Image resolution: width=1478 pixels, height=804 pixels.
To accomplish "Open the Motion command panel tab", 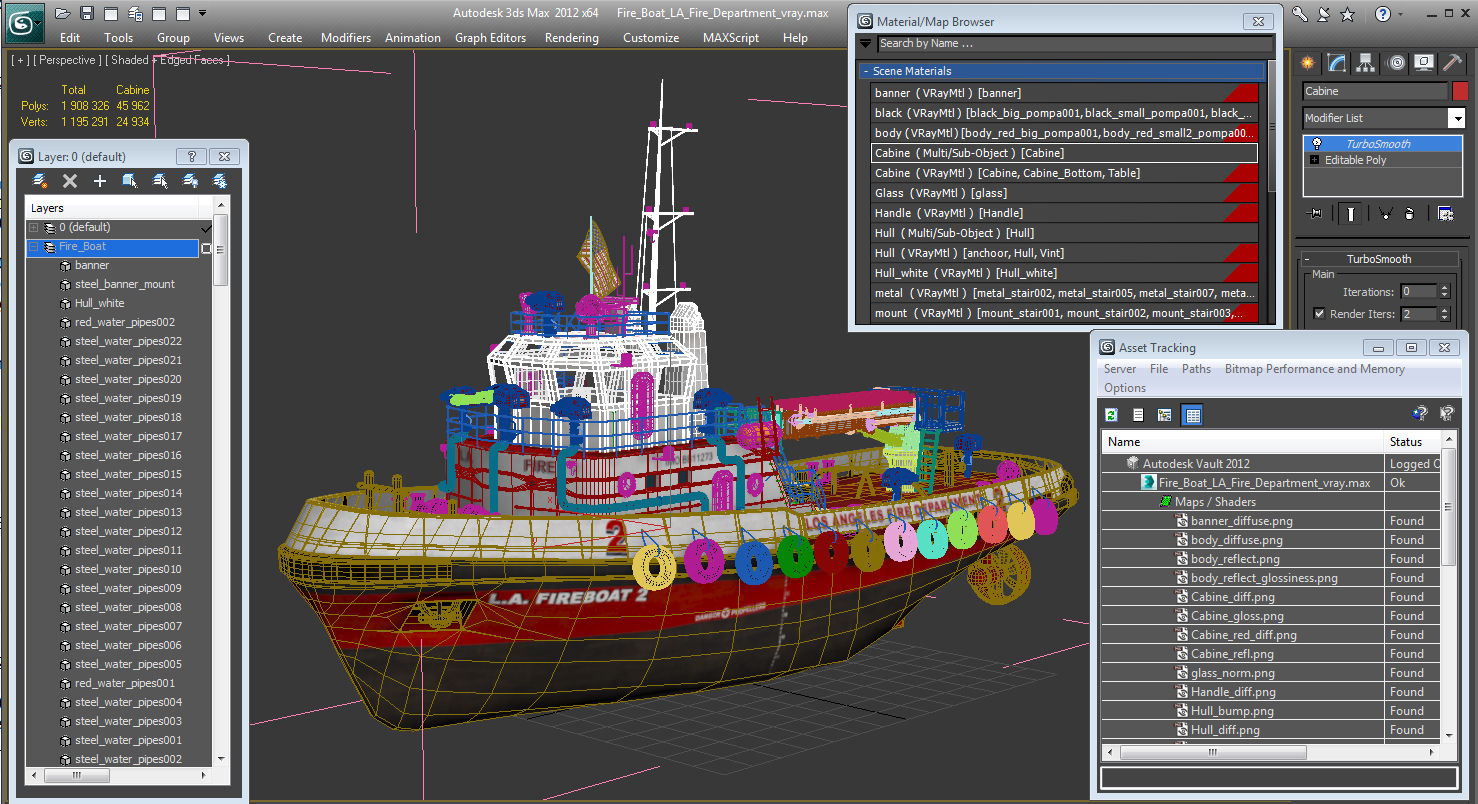I will 1396,63.
